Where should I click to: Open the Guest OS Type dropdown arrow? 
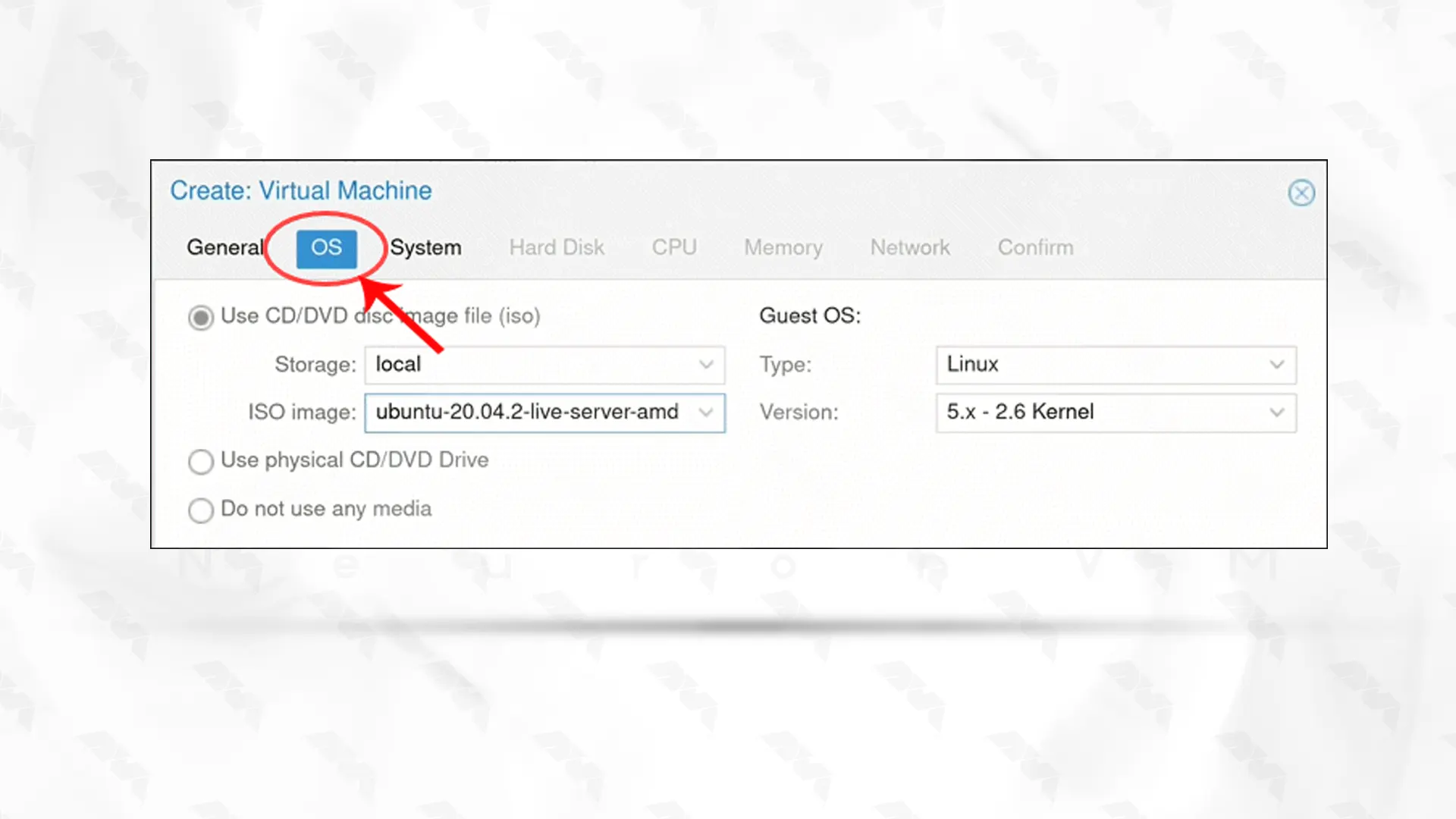[1277, 365]
